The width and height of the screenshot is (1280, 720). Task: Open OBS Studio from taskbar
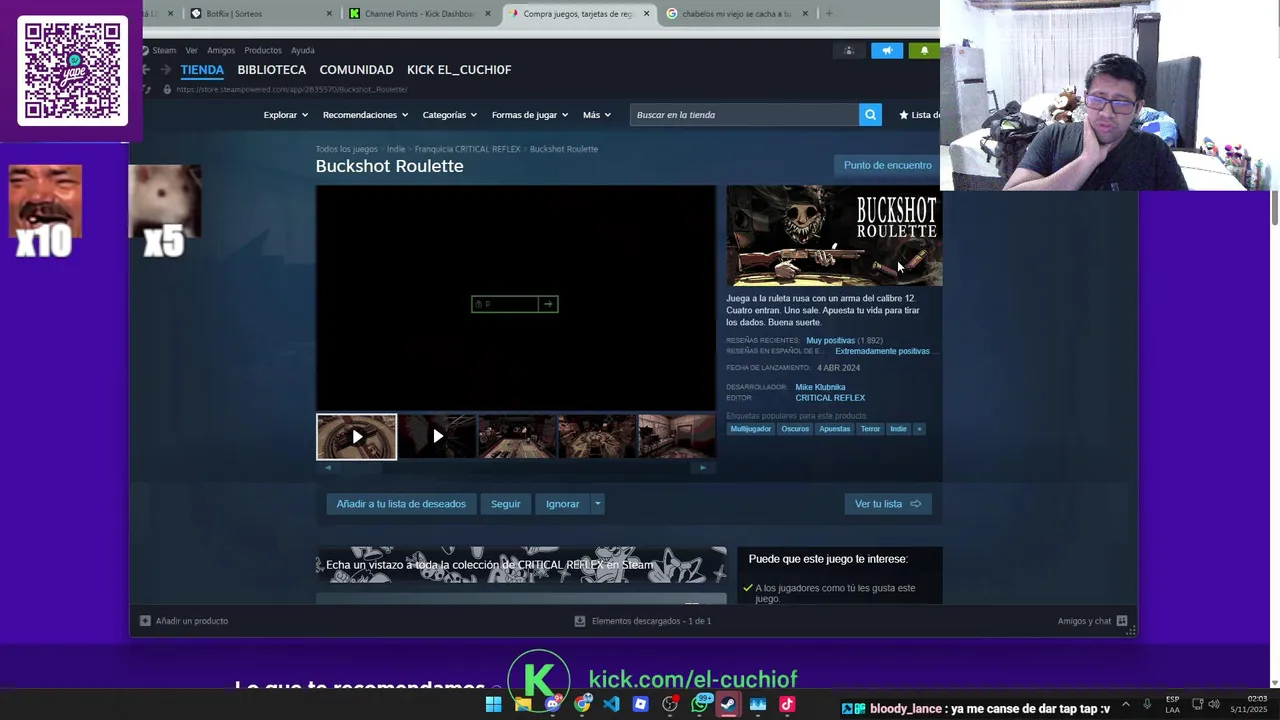(x=670, y=704)
